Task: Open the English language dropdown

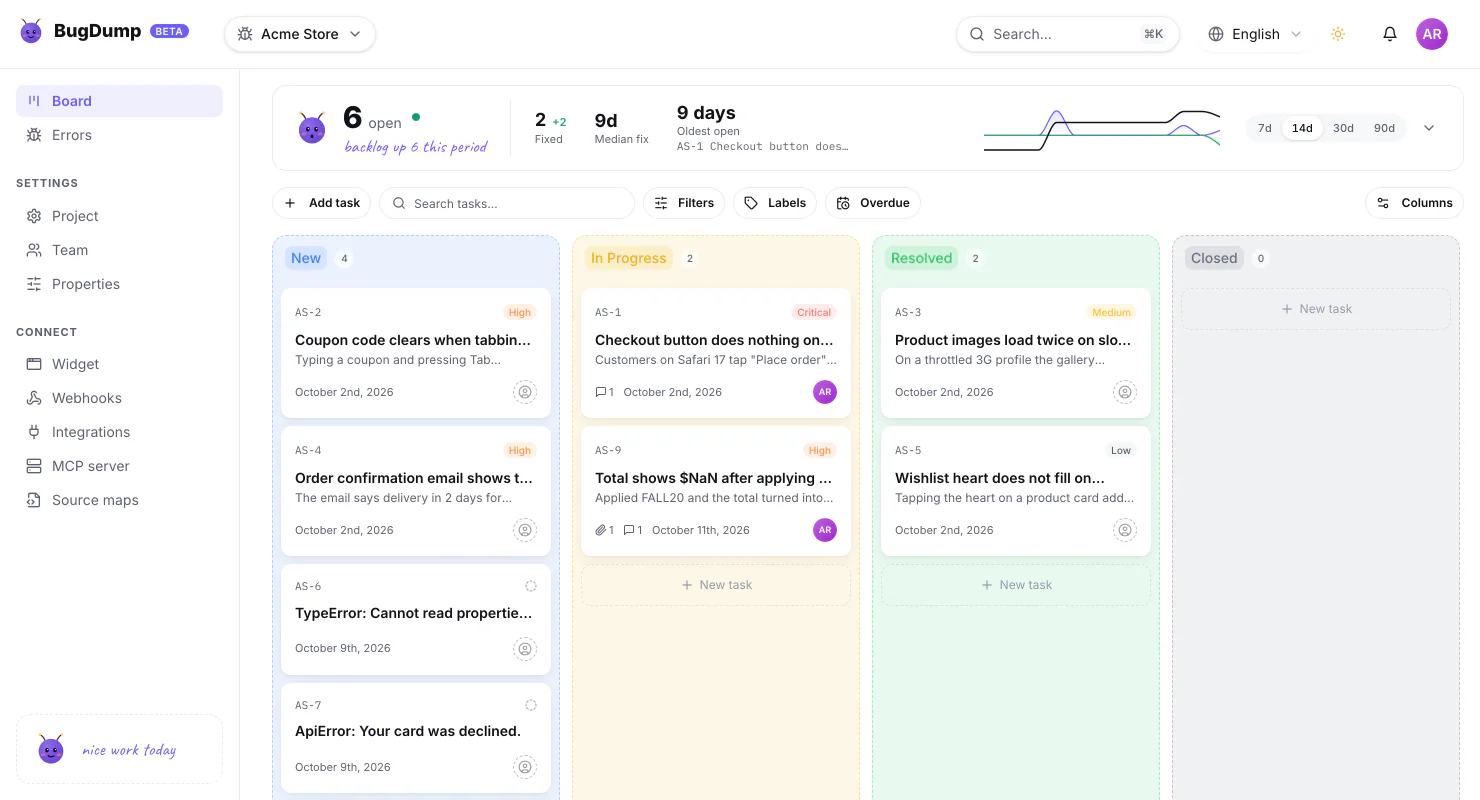Action: tap(1255, 34)
